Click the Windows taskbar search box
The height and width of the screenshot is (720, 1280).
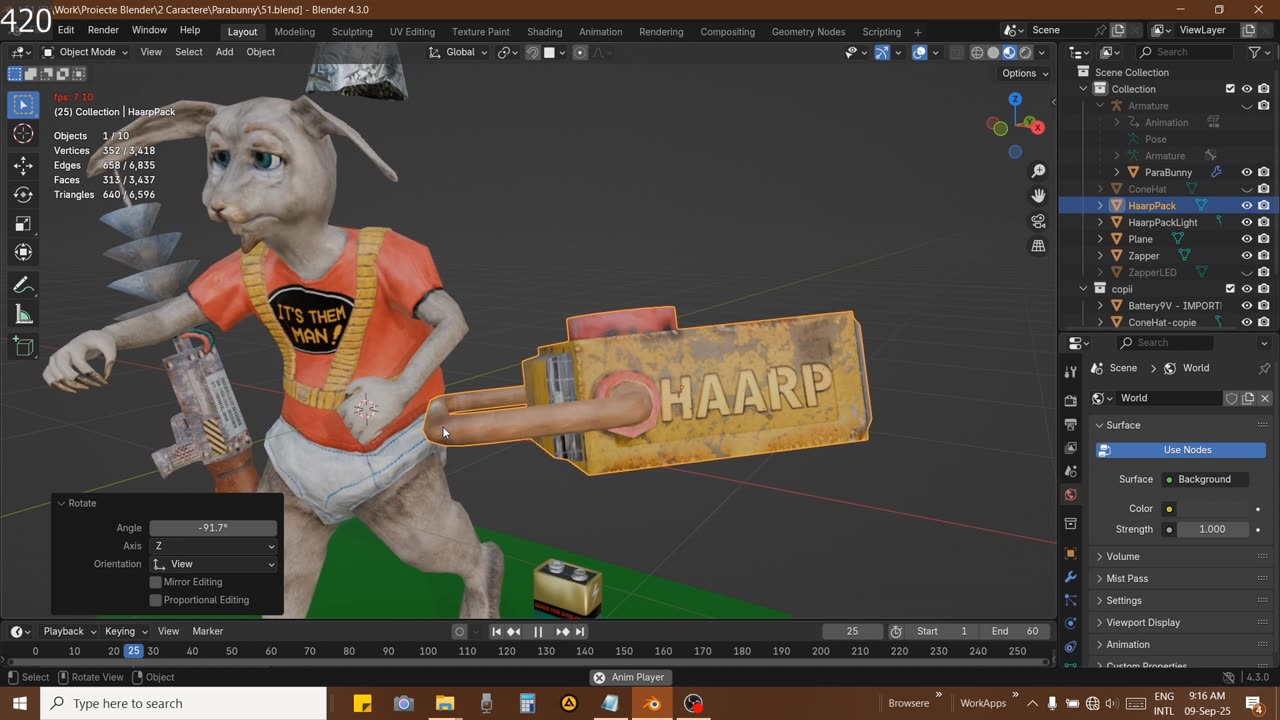183,703
